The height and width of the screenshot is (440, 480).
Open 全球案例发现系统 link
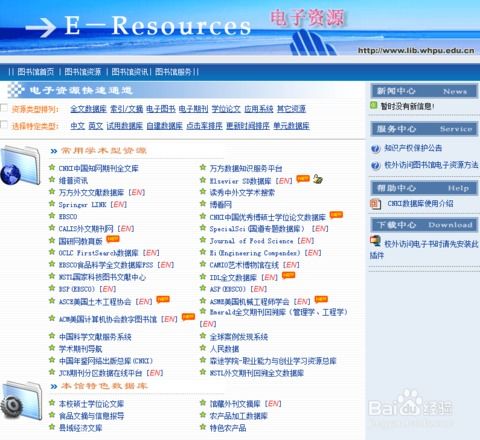pyautogui.click(x=239, y=337)
